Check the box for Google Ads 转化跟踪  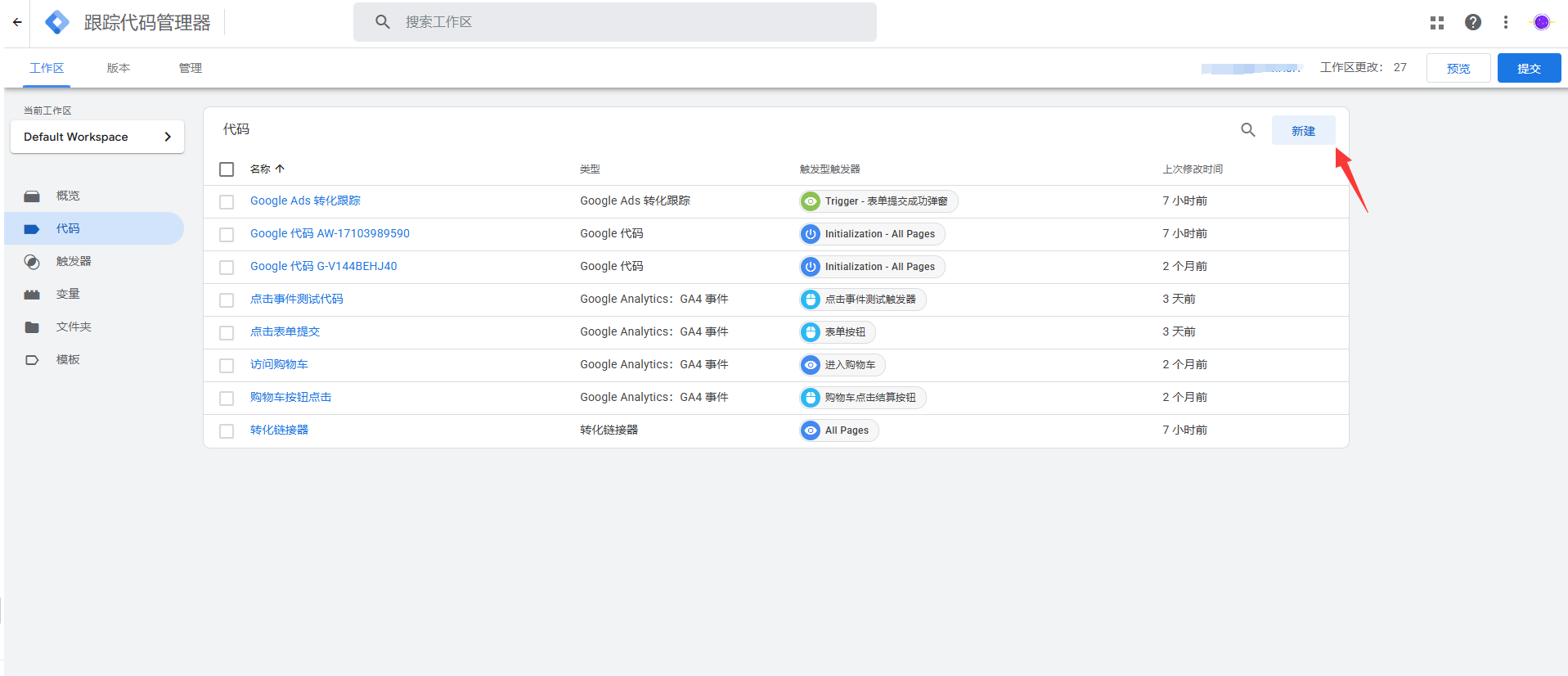227,202
